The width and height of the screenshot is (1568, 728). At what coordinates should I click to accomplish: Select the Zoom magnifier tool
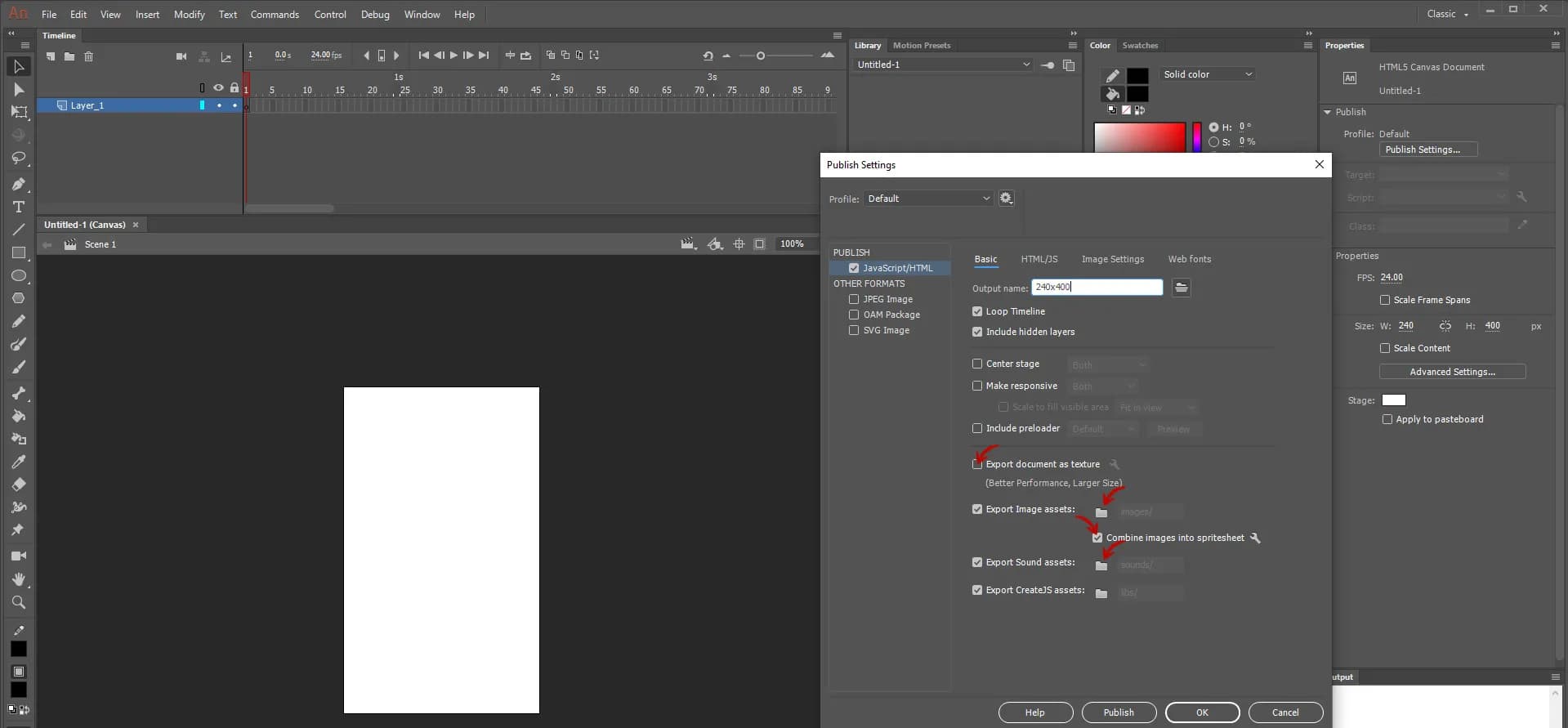[19, 602]
